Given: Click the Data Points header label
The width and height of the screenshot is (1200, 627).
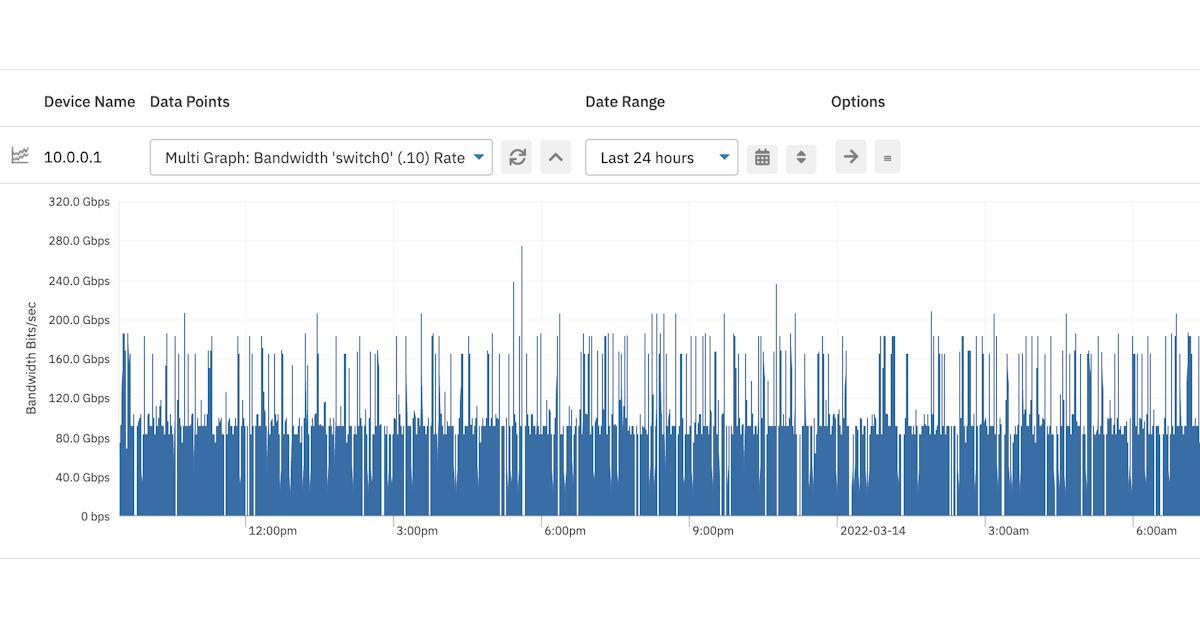Looking at the screenshot, I should [x=189, y=101].
